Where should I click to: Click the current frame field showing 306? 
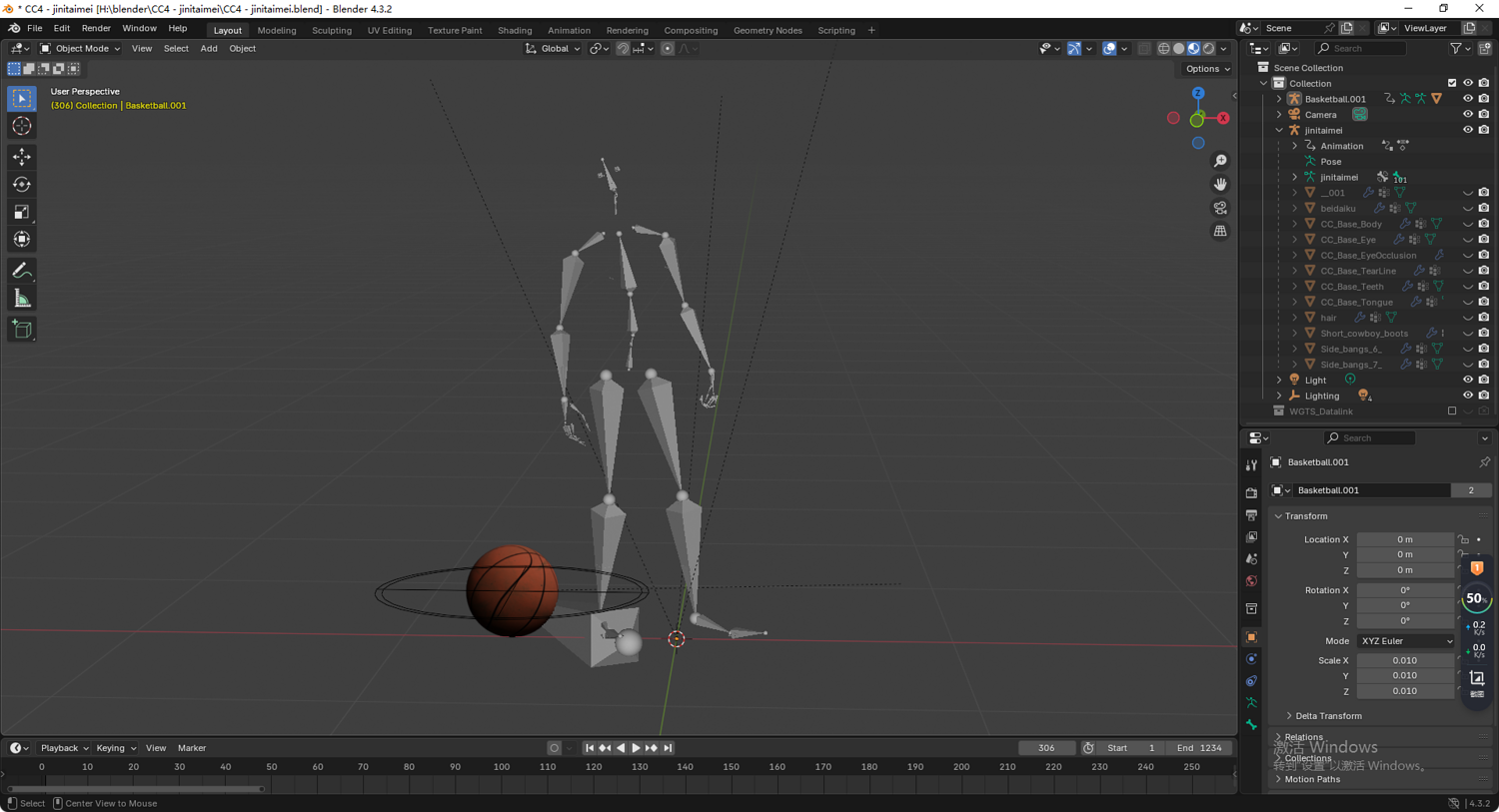(x=1046, y=748)
